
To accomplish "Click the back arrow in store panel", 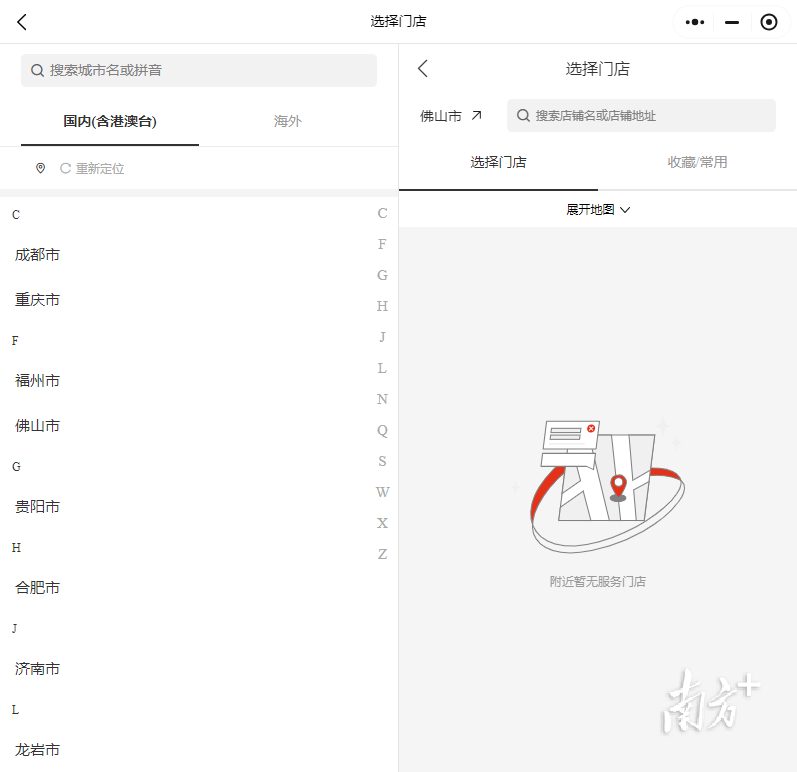I will [x=423, y=68].
